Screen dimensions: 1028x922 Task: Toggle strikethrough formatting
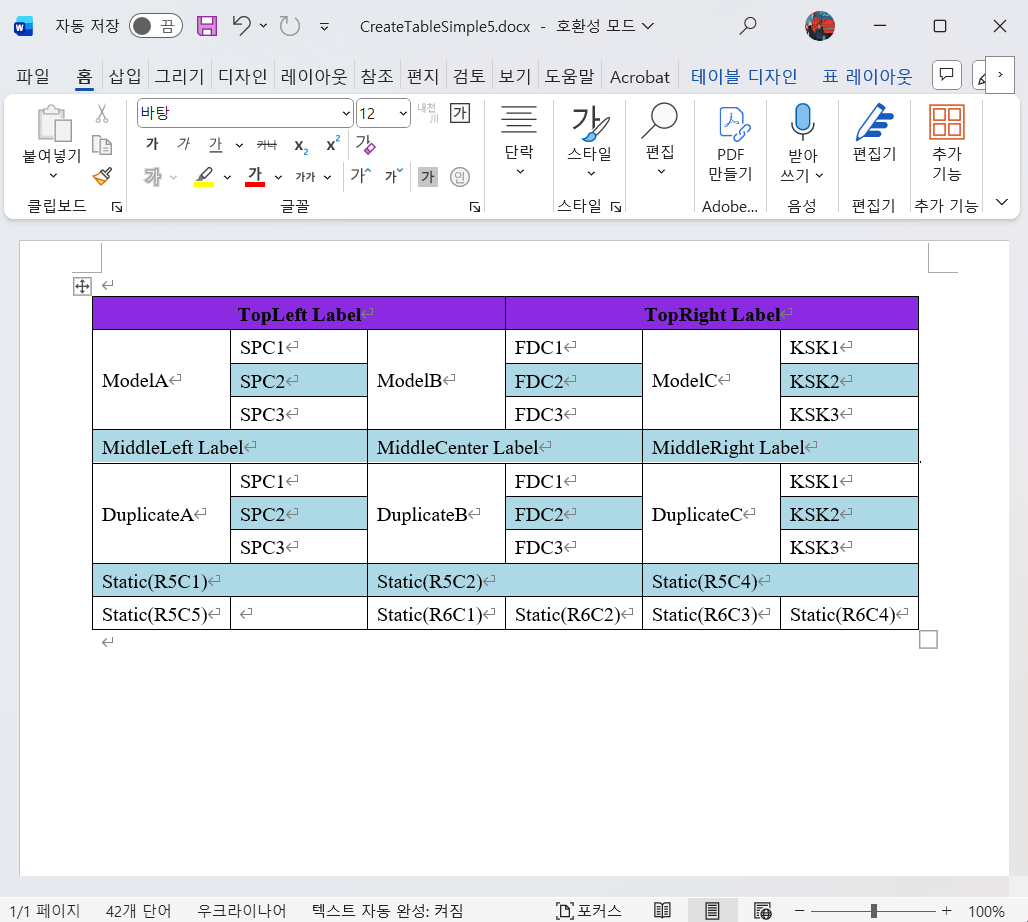tap(266, 144)
